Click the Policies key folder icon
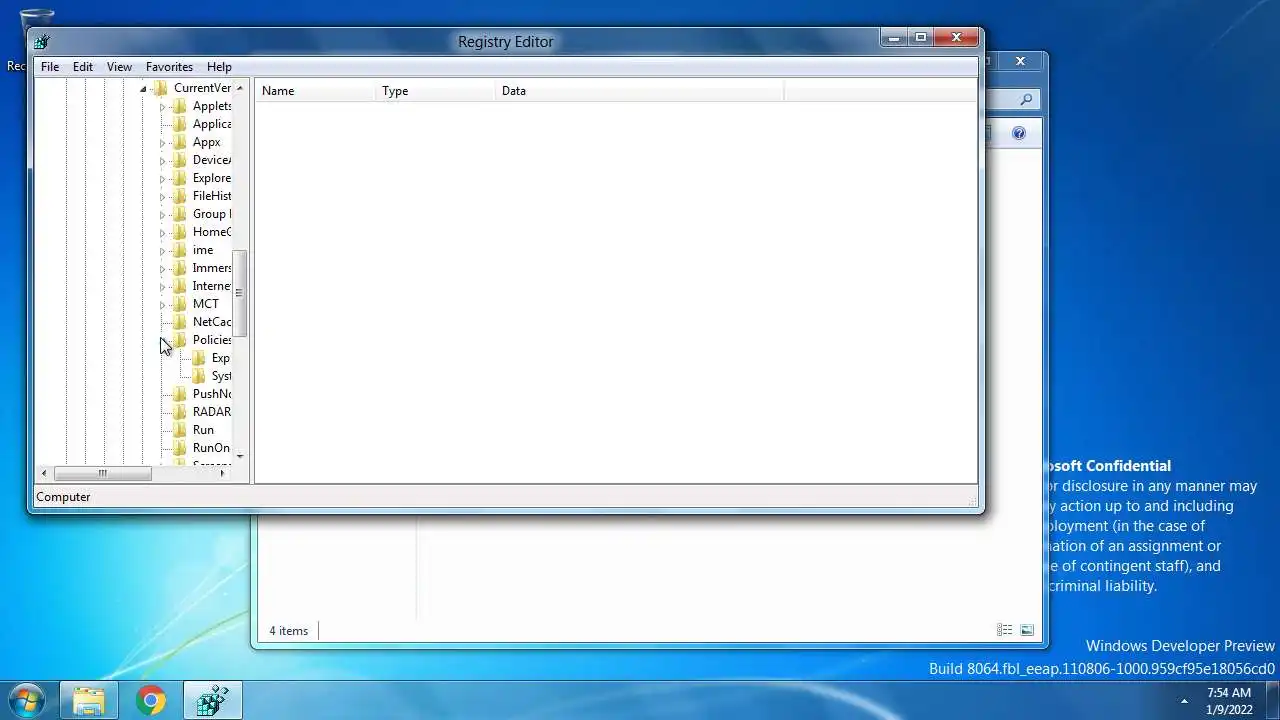This screenshot has height=720, width=1280. coord(180,340)
